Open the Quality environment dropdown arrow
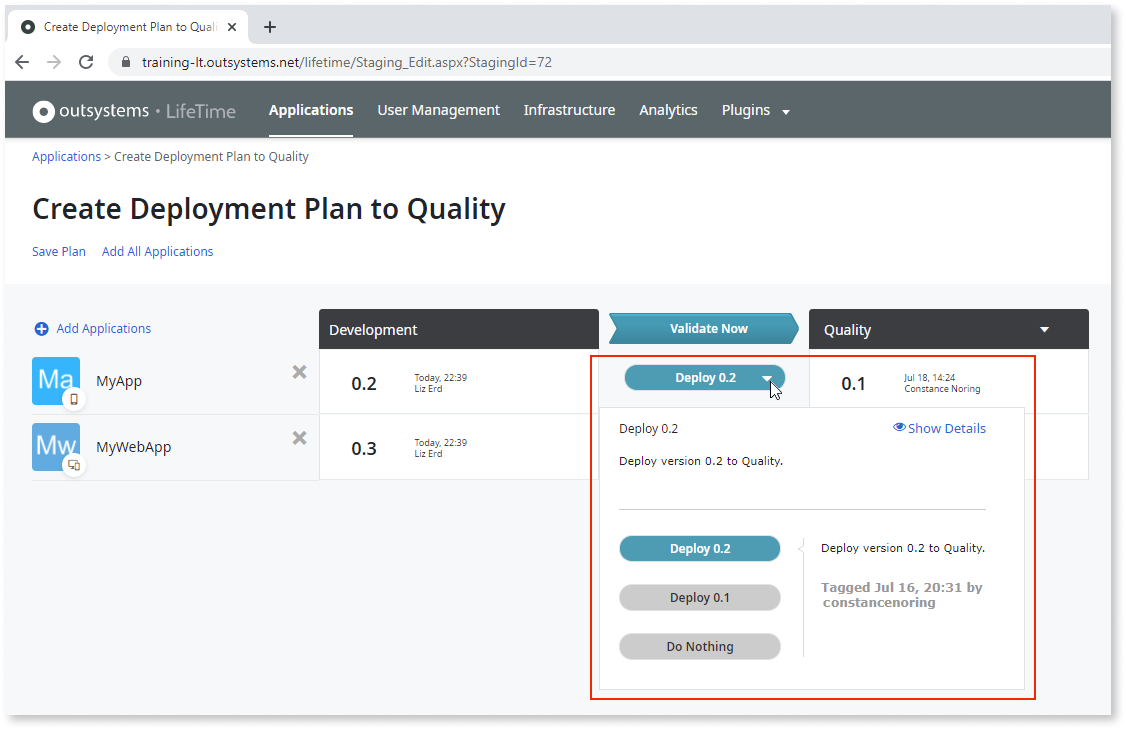This screenshot has width=1126, height=730. pyautogui.click(x=1044, y=328)
